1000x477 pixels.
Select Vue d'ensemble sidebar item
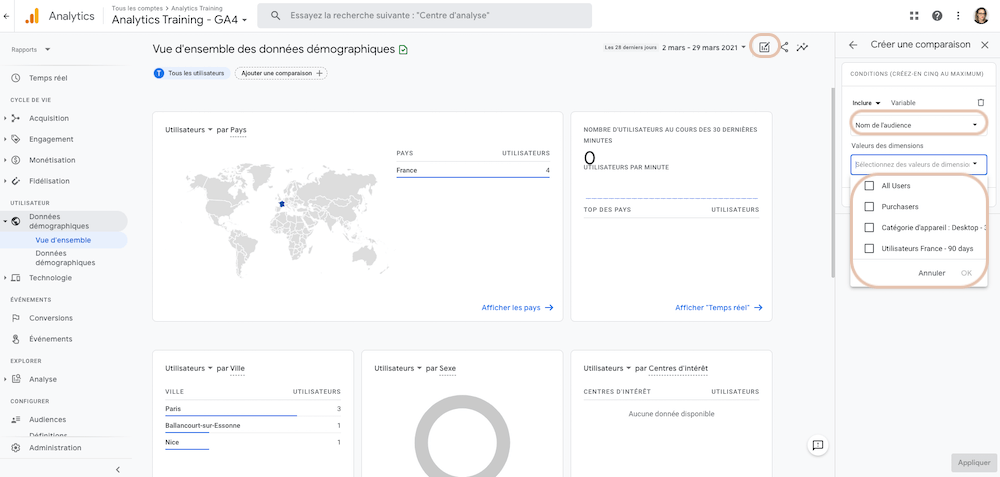(x=63, y=240)
